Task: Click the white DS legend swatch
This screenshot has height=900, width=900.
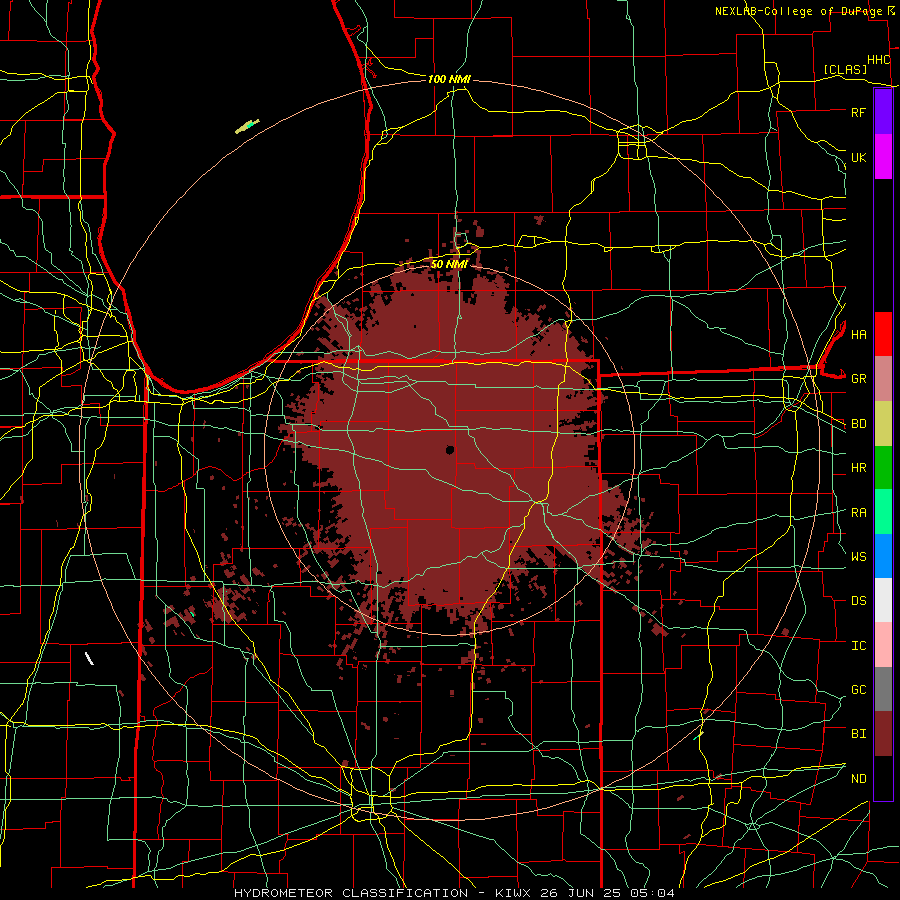Action: click(883, 600)
